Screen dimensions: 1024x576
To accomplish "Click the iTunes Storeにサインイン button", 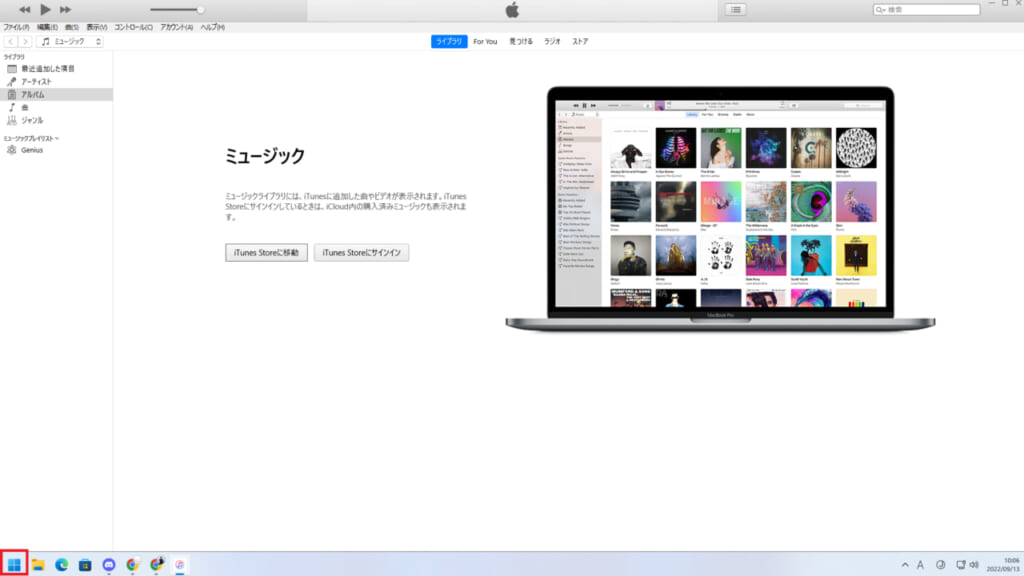I will 361,253.
